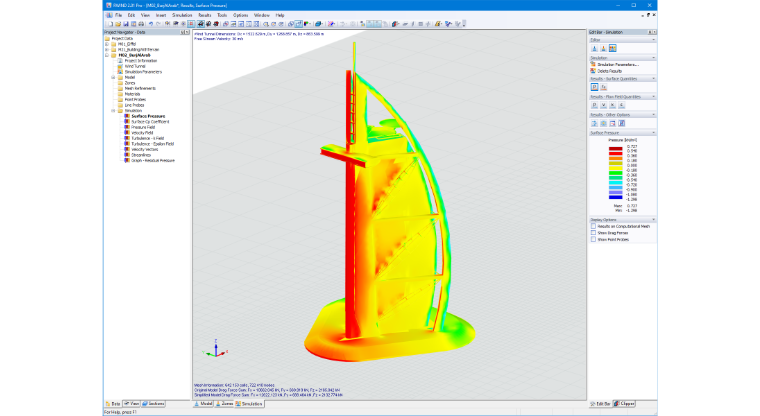Expand the first project folder in navigator
760x416 pixels.
[x=107, y=44]
